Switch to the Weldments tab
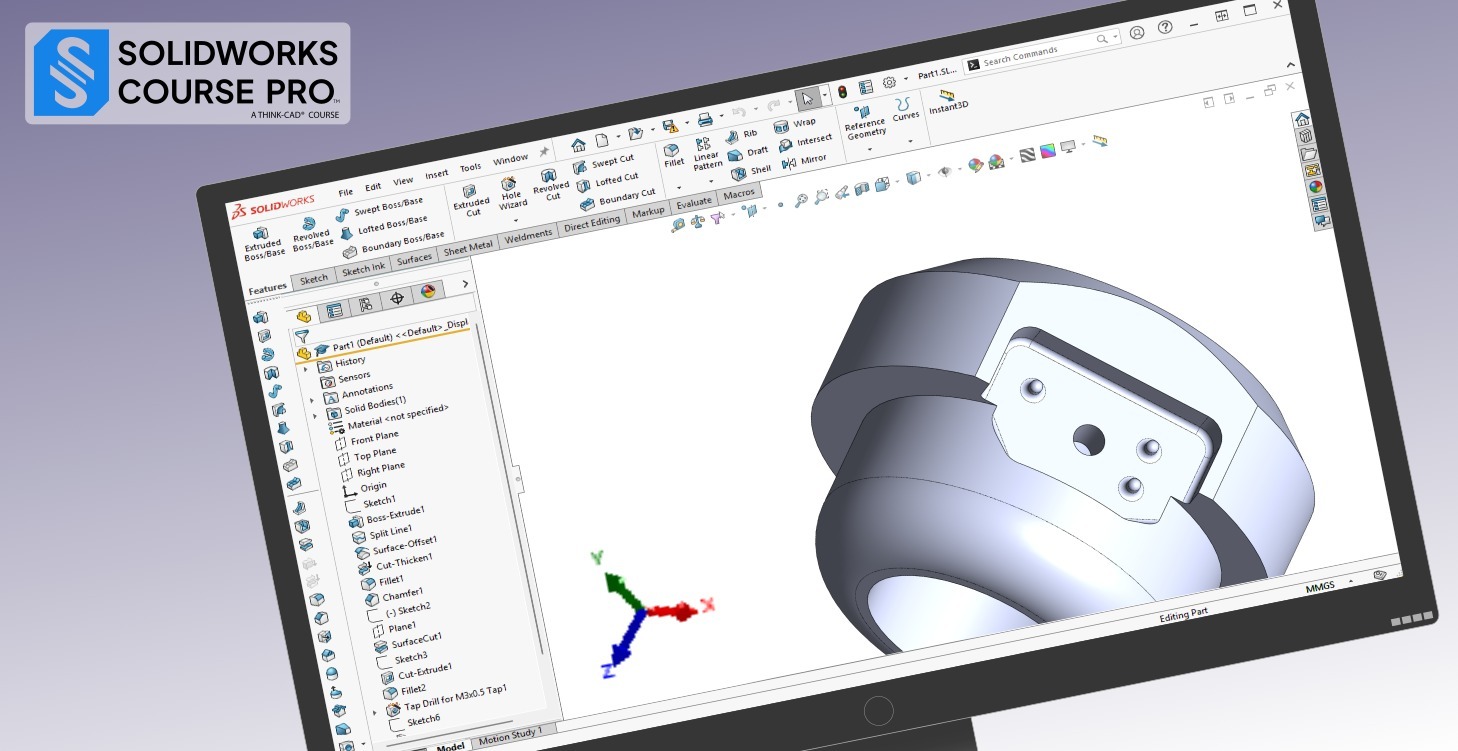Image resolution: width=1458 pixels, height=751 pixels. pyautogui.click(x=528, y=235)
